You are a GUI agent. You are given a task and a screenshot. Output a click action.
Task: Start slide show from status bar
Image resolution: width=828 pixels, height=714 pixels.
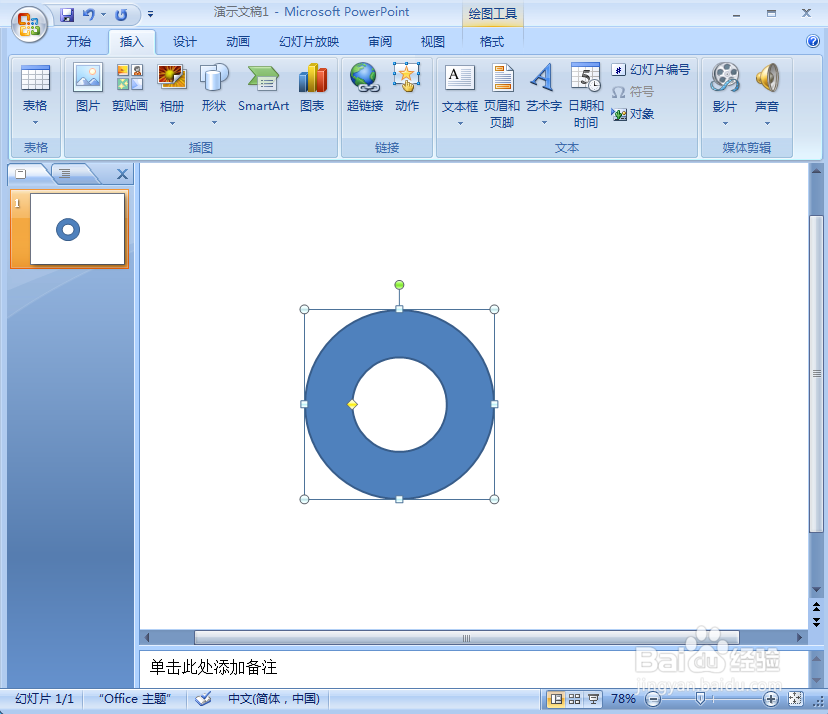click(x=594, y=699)
